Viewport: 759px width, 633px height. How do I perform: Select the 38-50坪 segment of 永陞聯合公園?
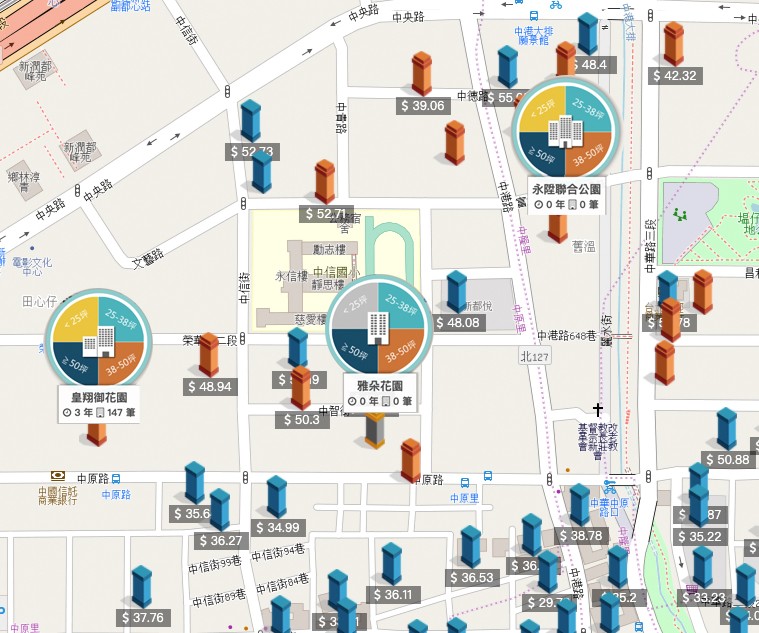tap(587, 153)
